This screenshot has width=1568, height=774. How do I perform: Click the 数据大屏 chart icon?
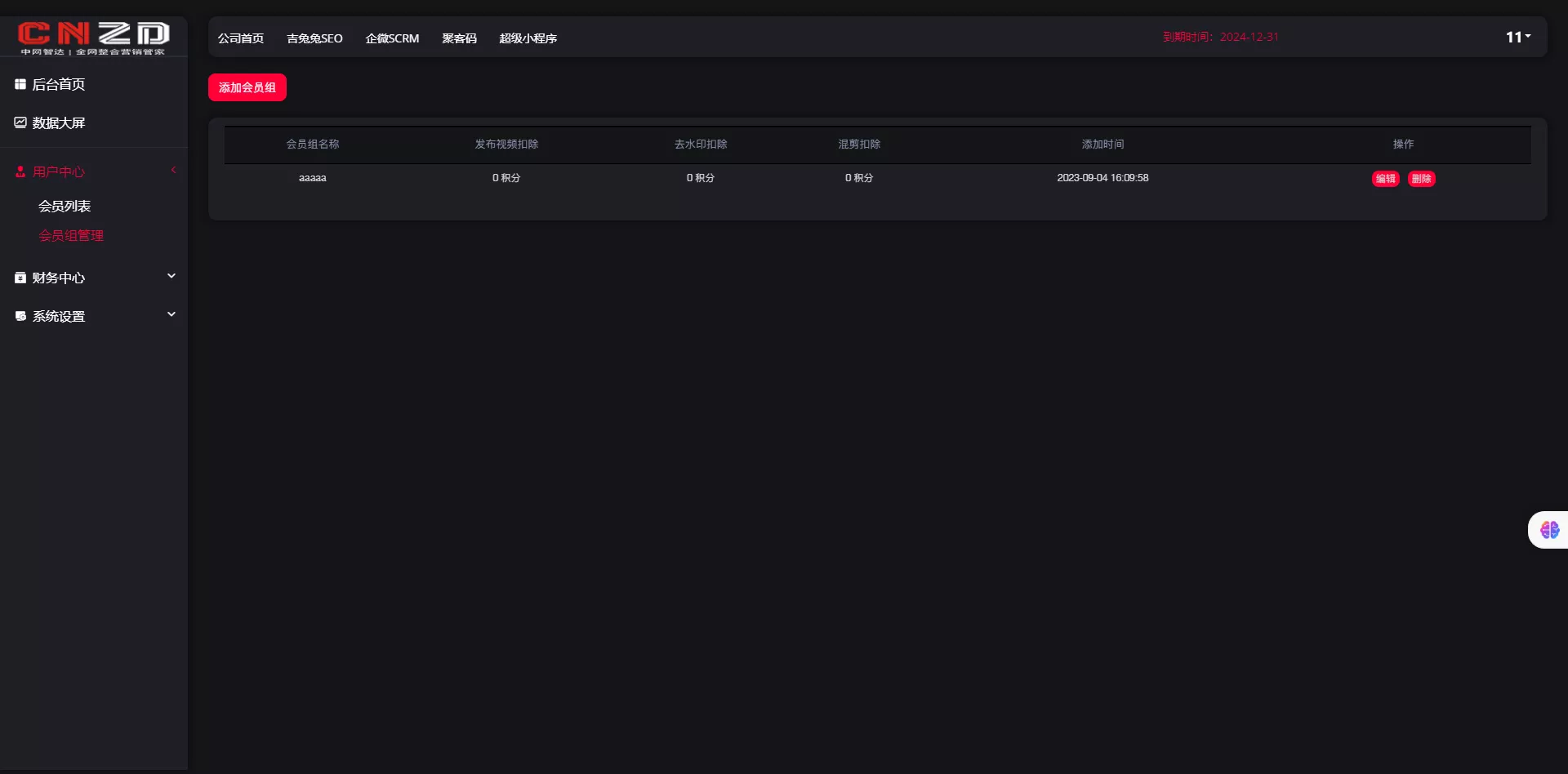click(20, 122)
